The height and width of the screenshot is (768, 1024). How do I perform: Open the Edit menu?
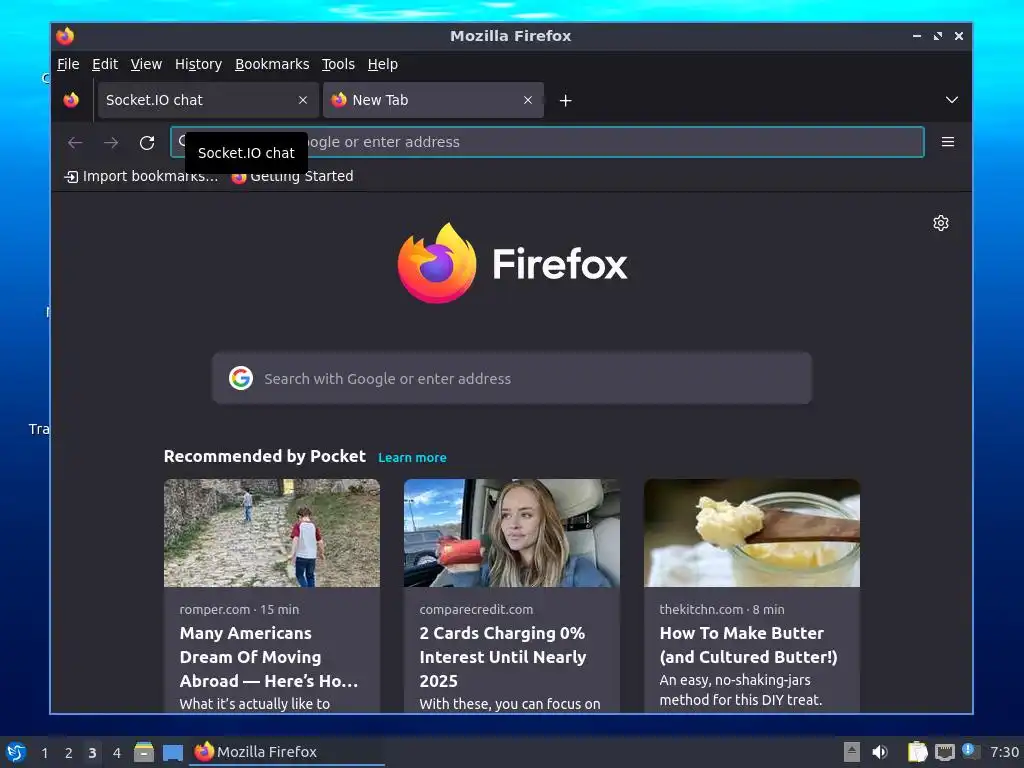[104, 64]
